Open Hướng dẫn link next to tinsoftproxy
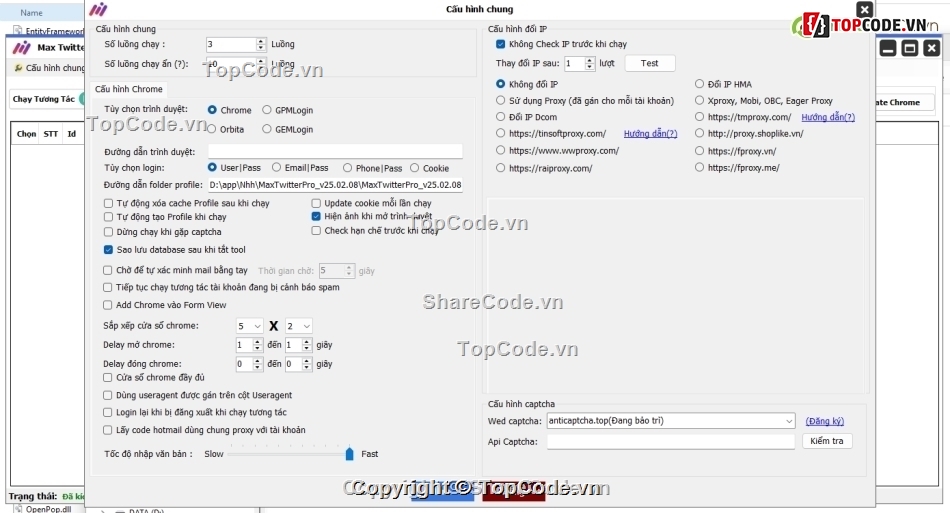The image size is (950, 513). [x=650, y=133]
